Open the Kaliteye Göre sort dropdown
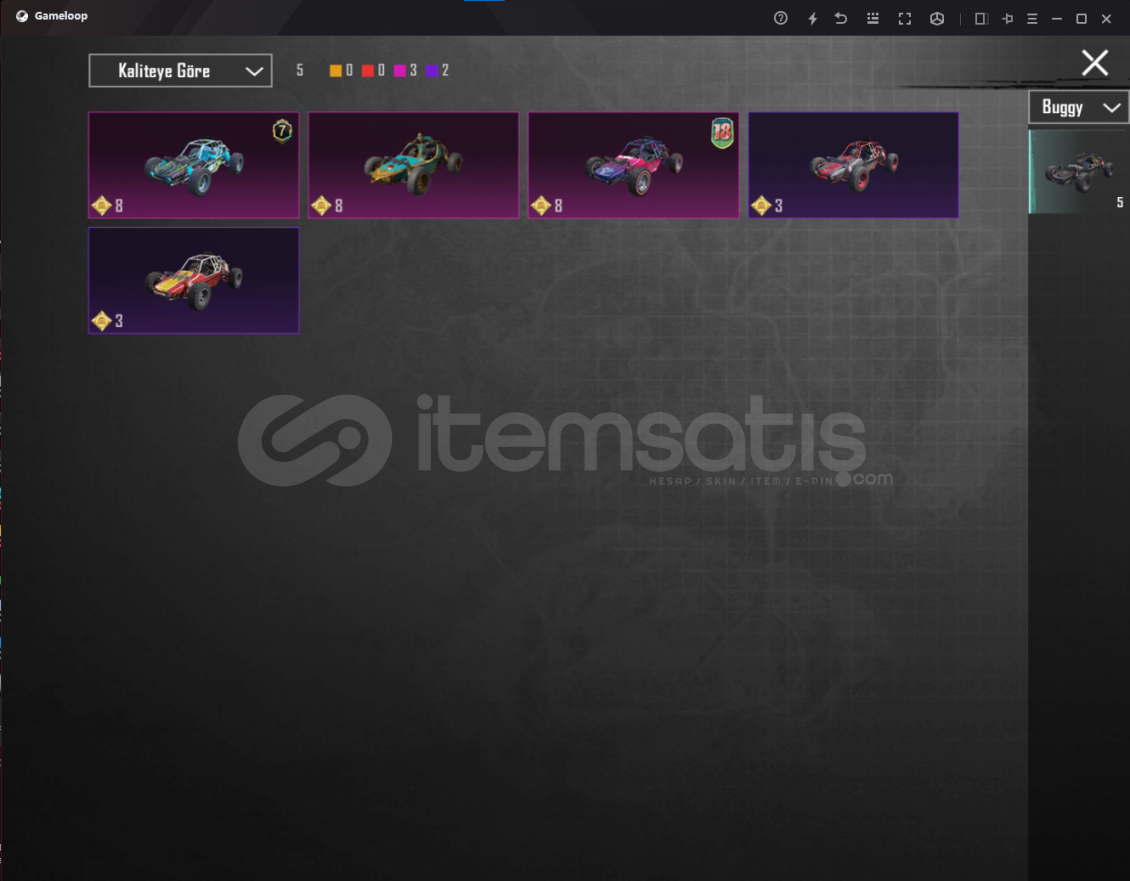 coord(180,71)
